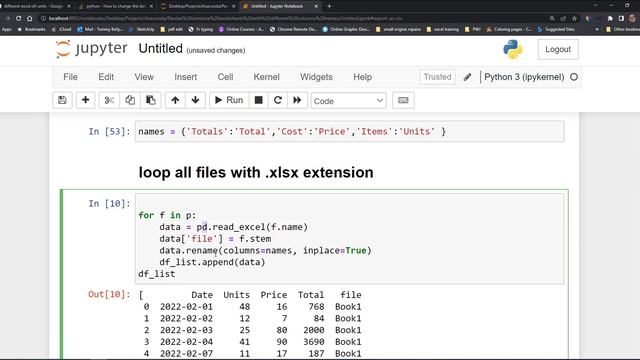
Task: Click the Python 3 (ipykernel) kernel label
Action: pyautogui.click(x=524, y=77)
